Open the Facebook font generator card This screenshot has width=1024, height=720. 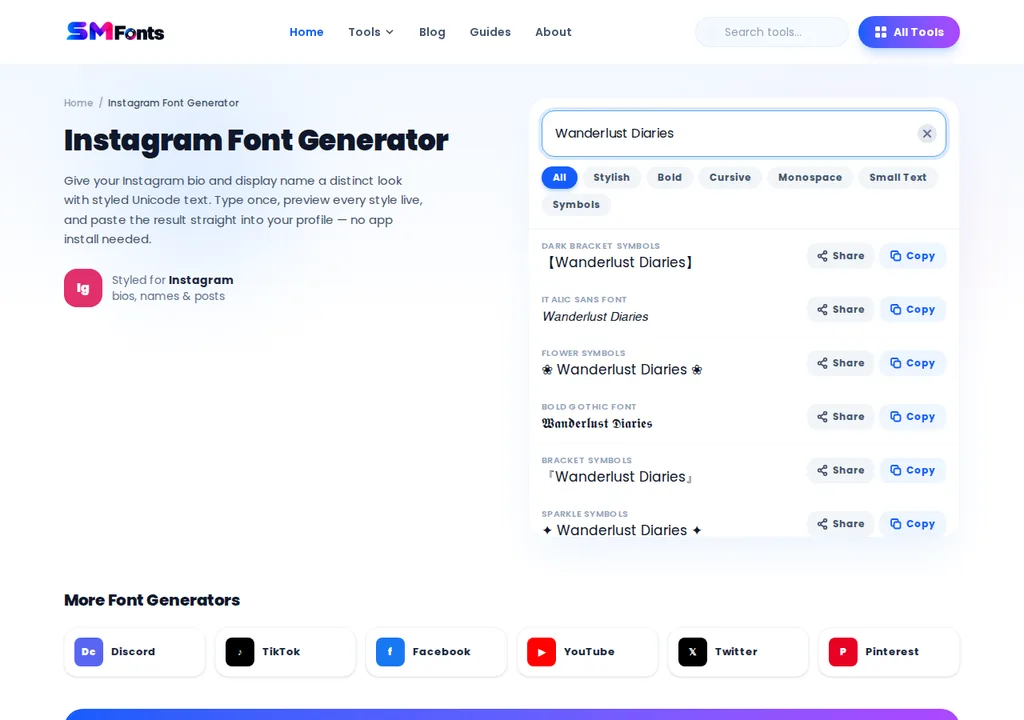(436, 652)
